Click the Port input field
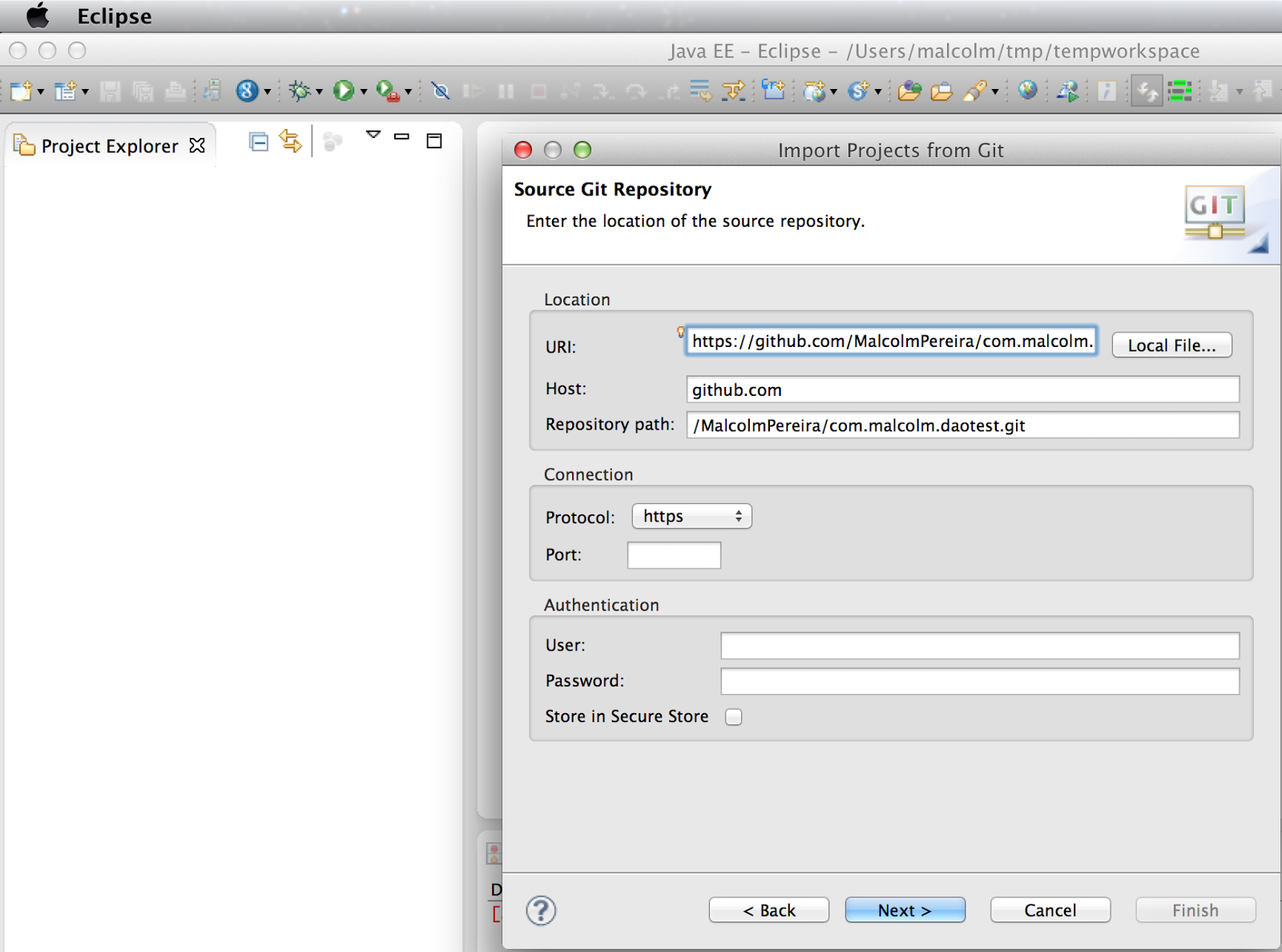Viewport: 1282px width, 952px height. click(674, 555)
